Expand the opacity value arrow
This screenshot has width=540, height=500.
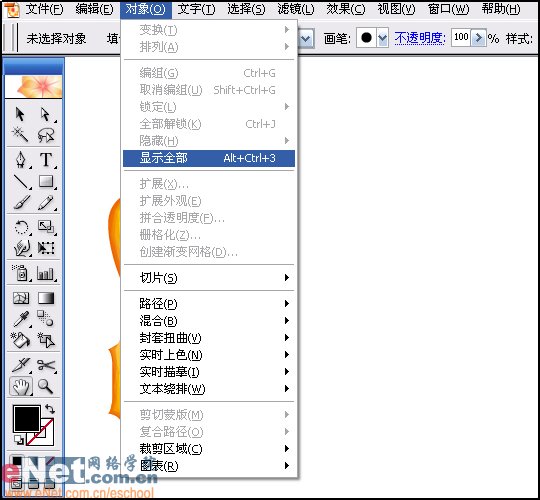[478, 38]
